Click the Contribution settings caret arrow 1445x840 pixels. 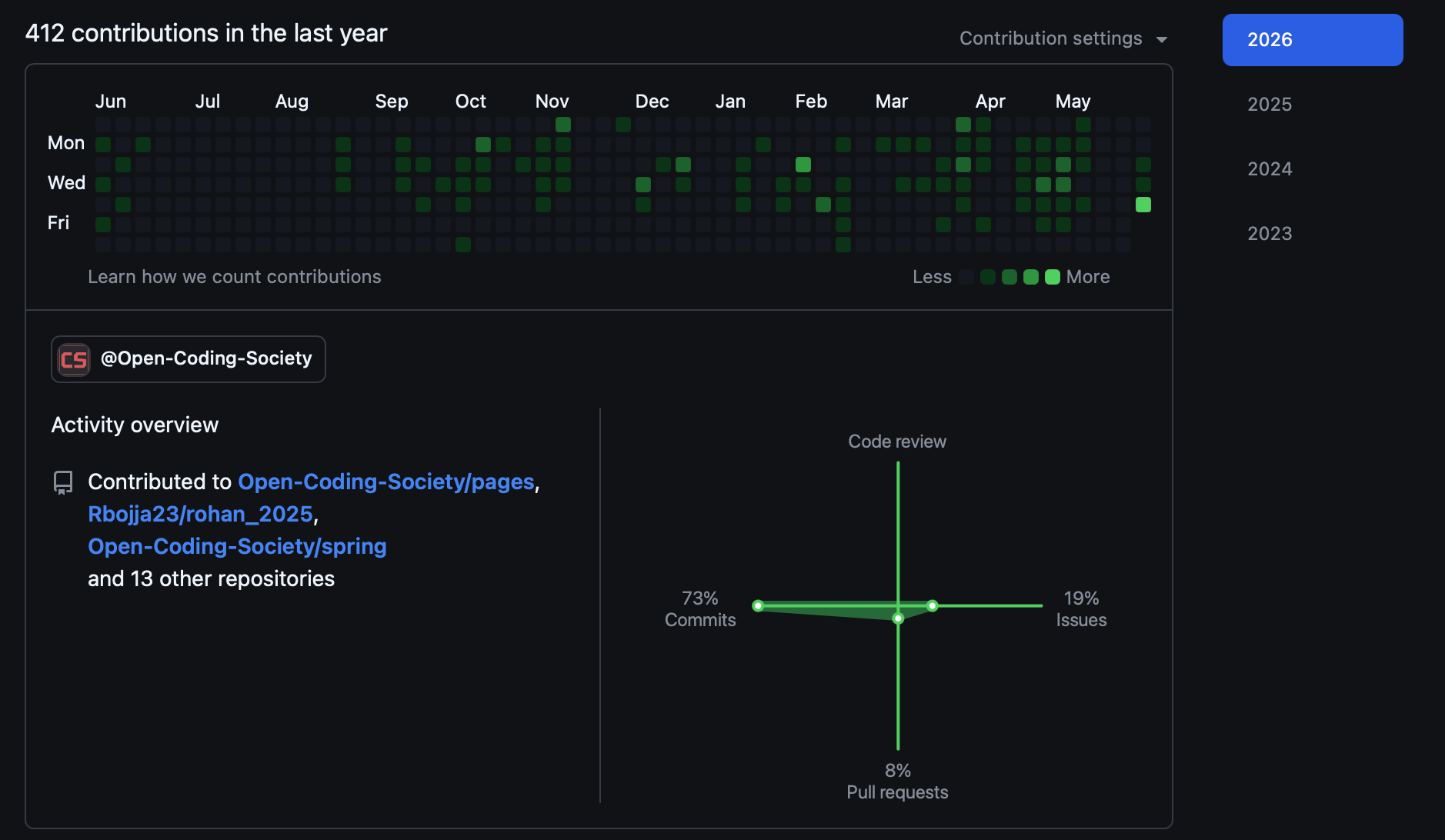1161,40
